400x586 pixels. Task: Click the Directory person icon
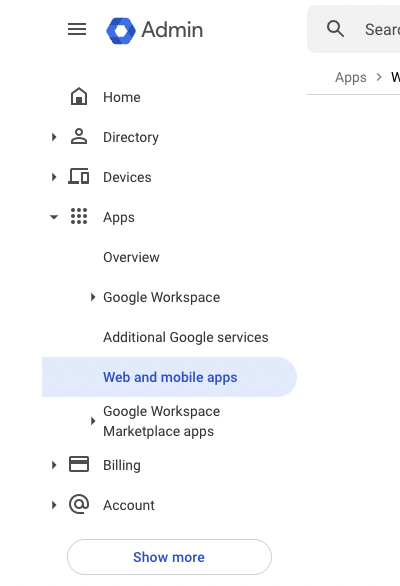click(x=79, y=136)
